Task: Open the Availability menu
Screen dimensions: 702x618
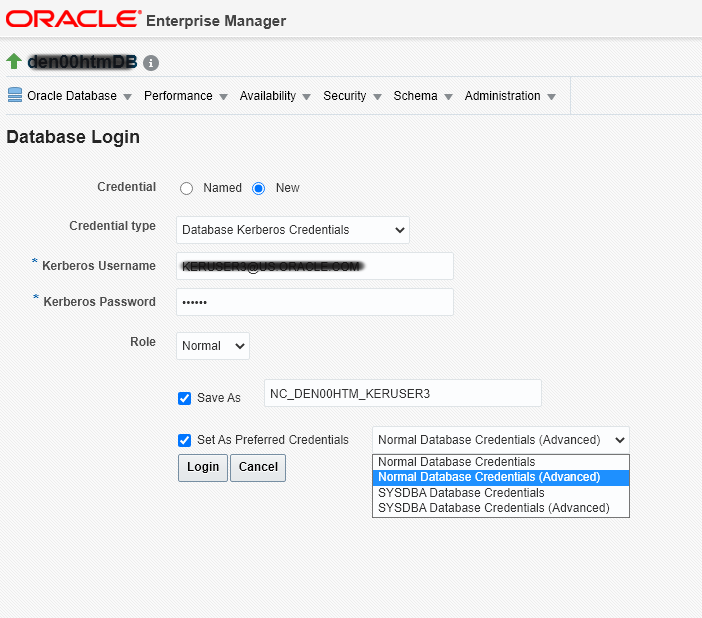Action: pyautogui.click(x=275, y=96)
